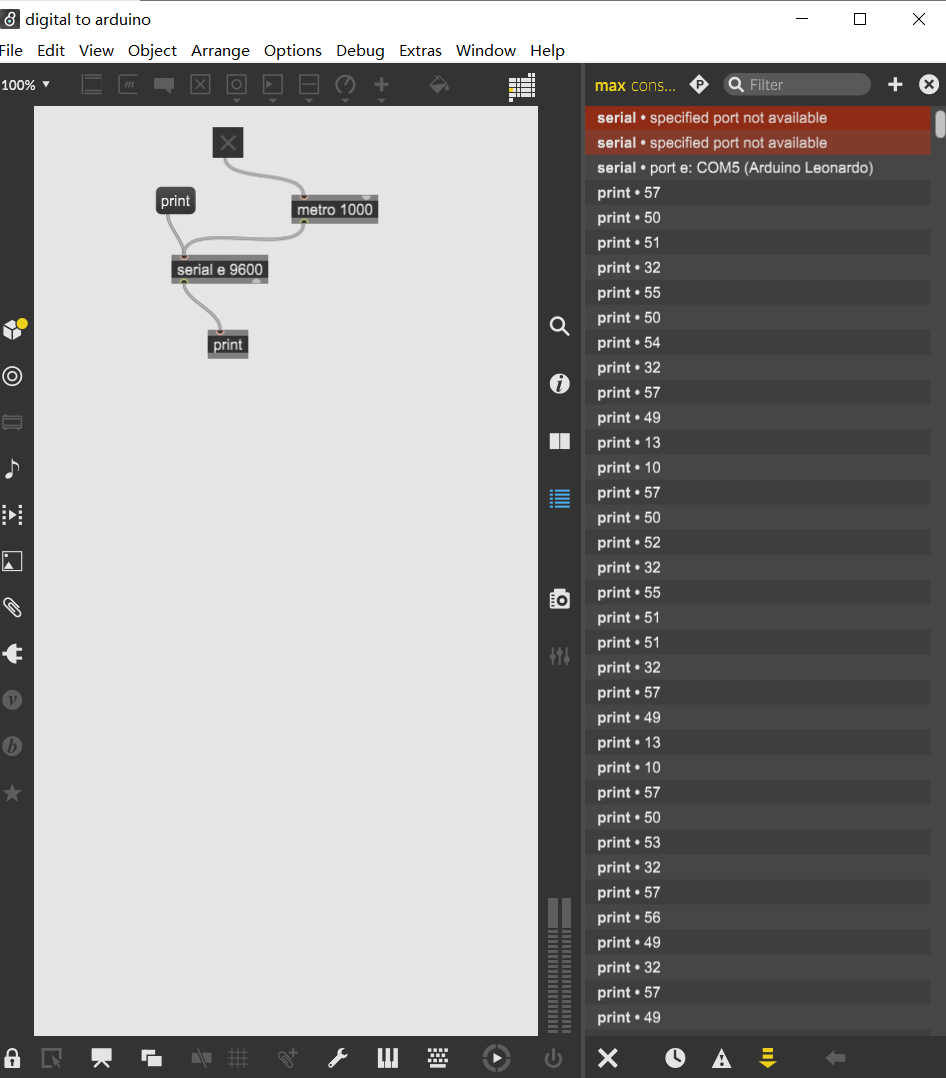Click the console vertical scrollbar thumb
946x1078 pixels.
940,124
